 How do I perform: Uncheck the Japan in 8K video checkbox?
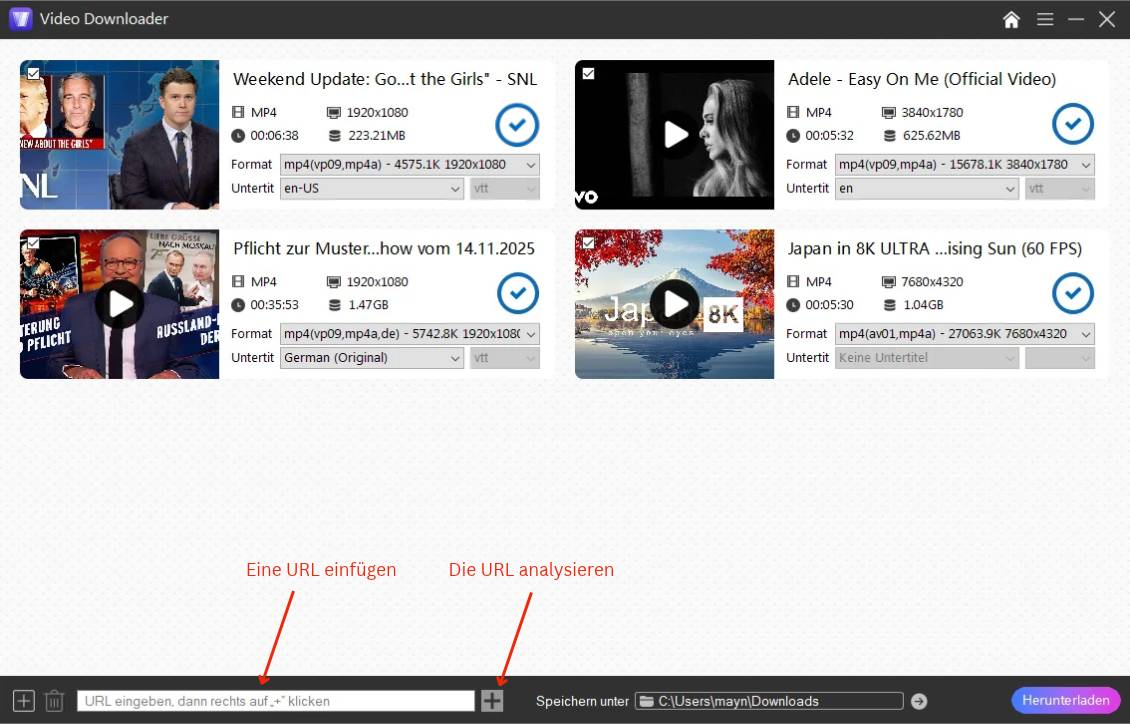[x=588, y=243]
